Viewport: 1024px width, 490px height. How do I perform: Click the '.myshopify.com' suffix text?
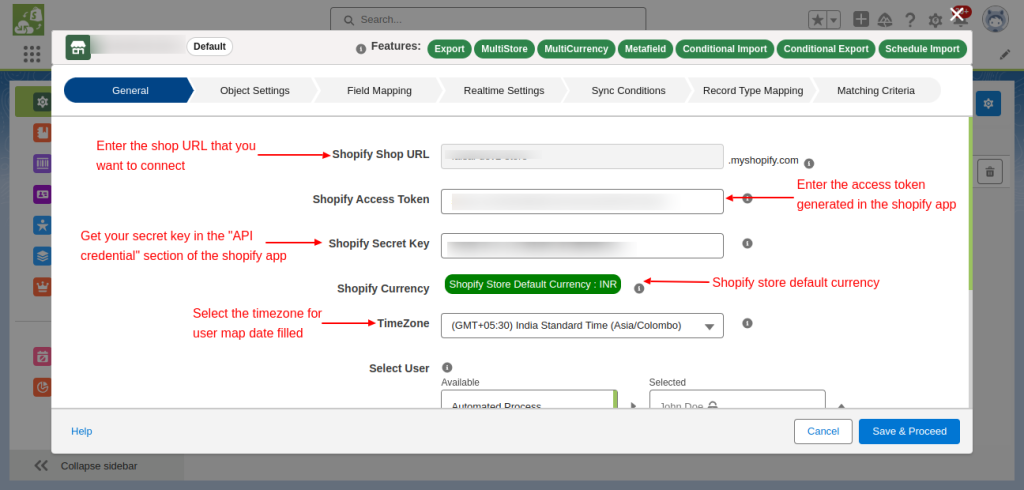(763, 159)
